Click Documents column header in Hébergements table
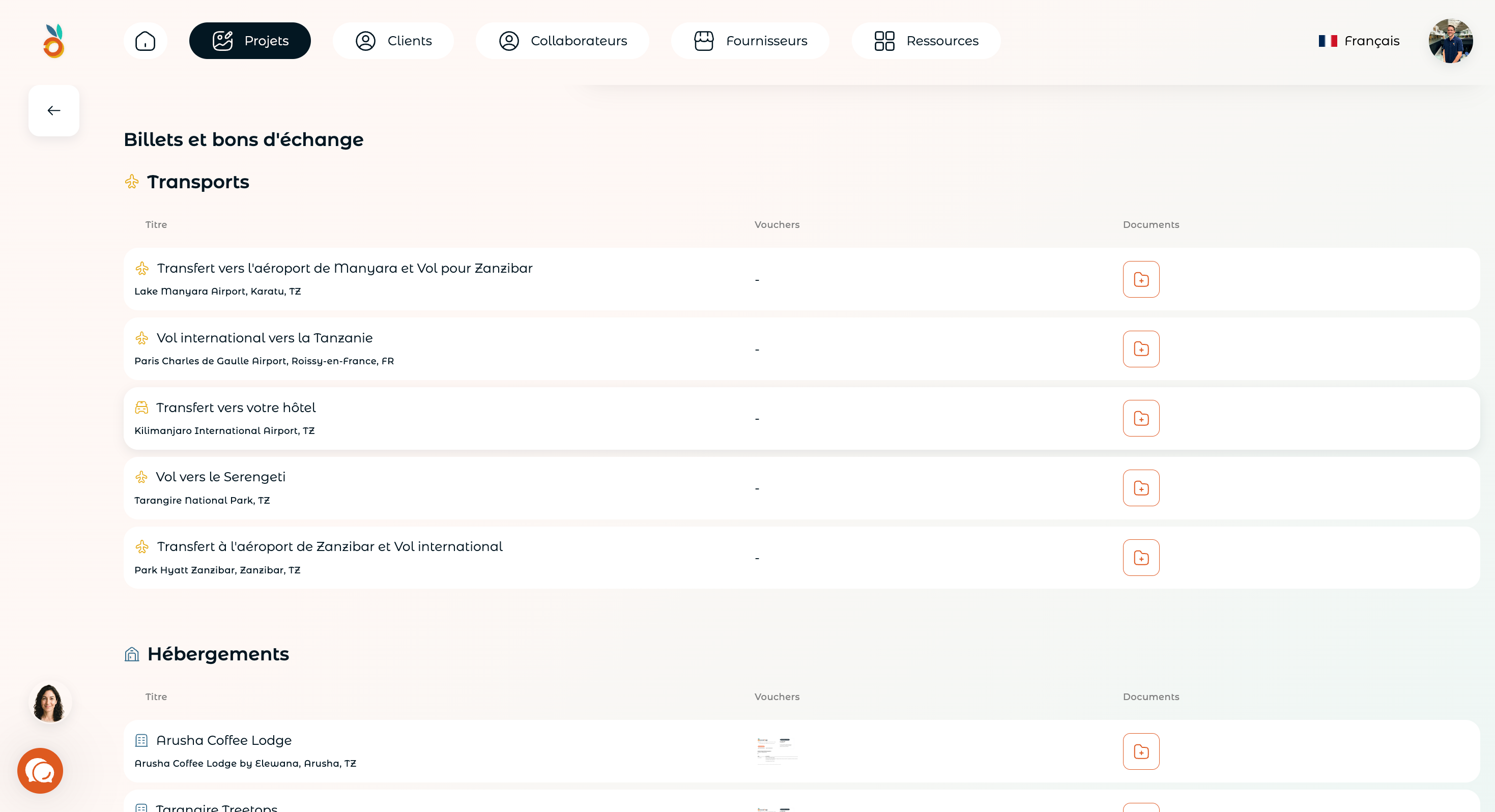 pyautogui.click(x=1151, y=697)
